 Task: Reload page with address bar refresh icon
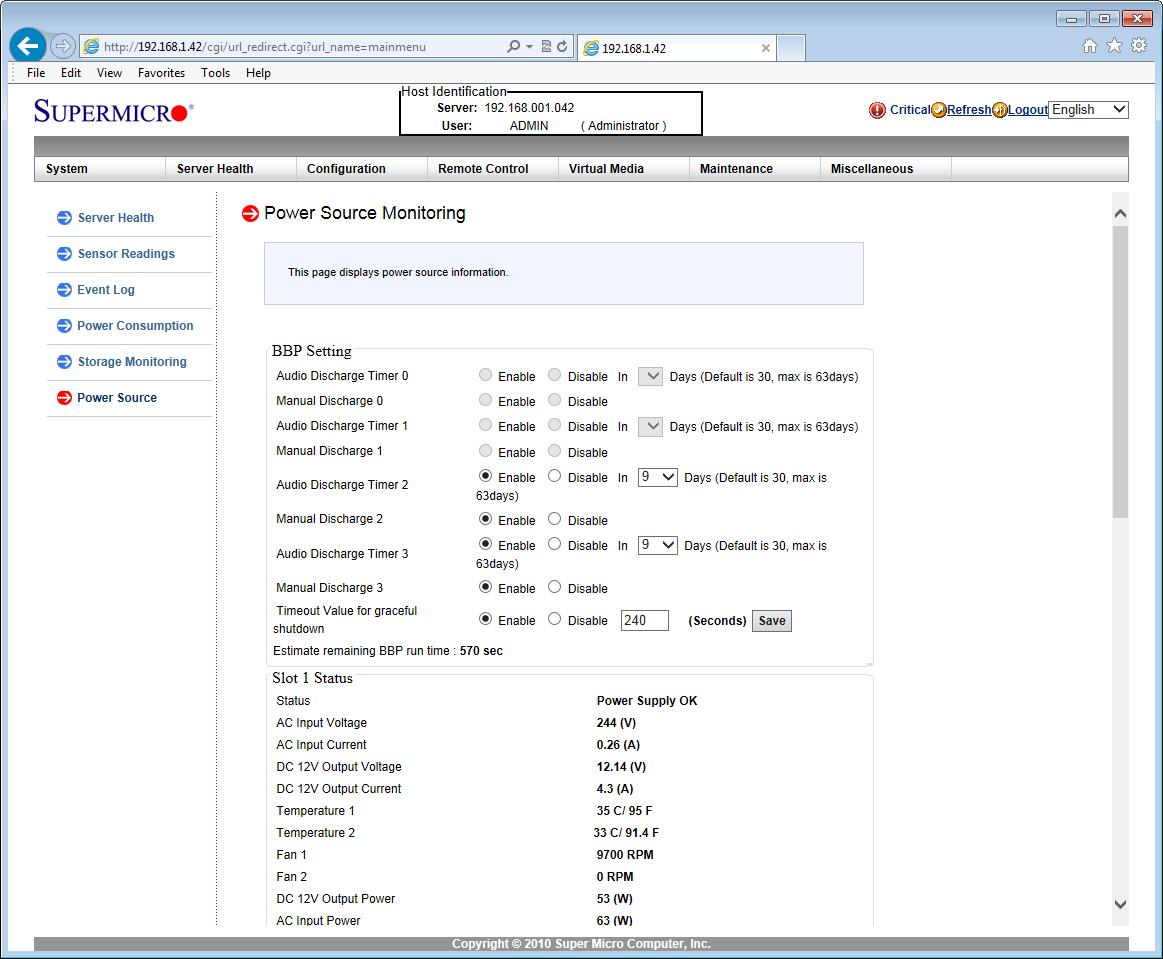(562, 46)
